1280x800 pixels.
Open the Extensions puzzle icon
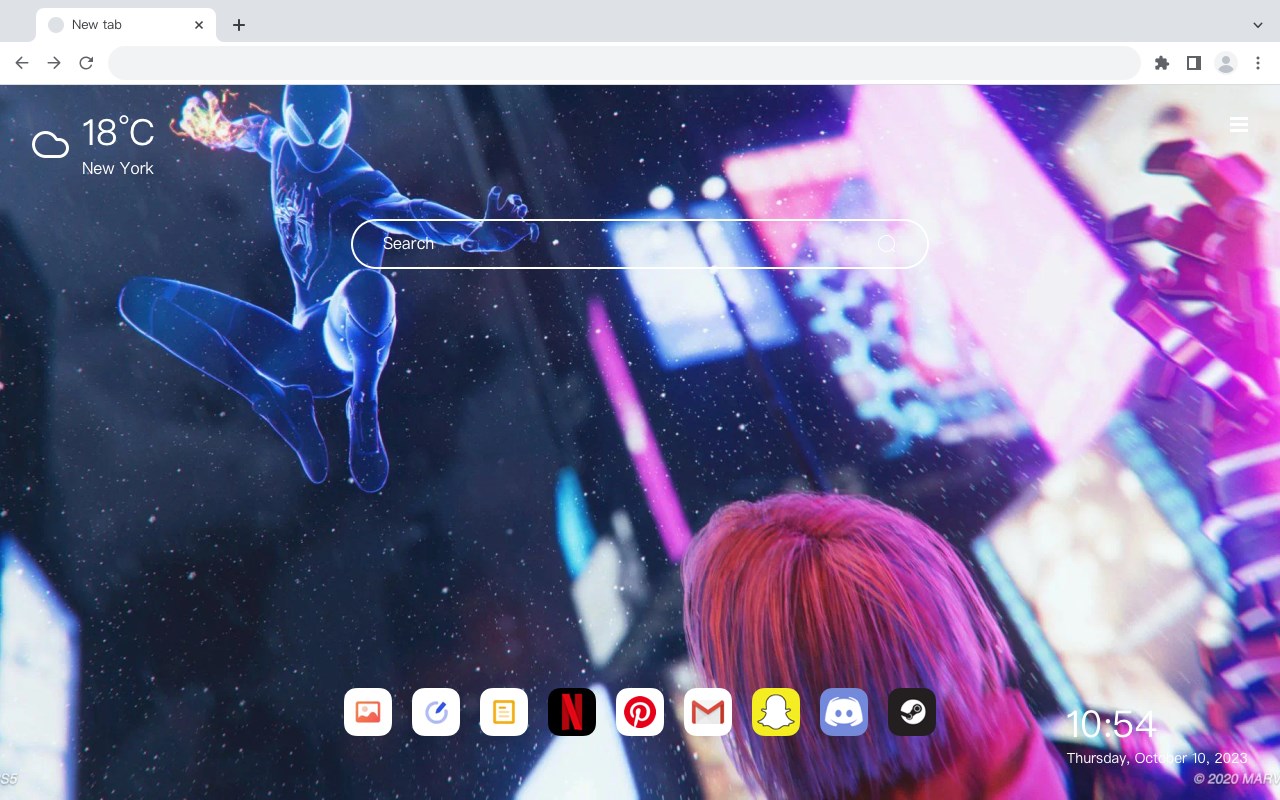1162,63
